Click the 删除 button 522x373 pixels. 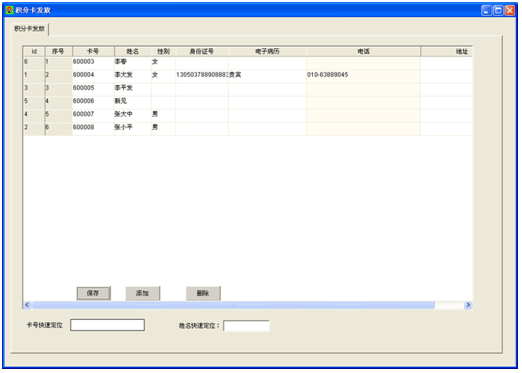203,293
